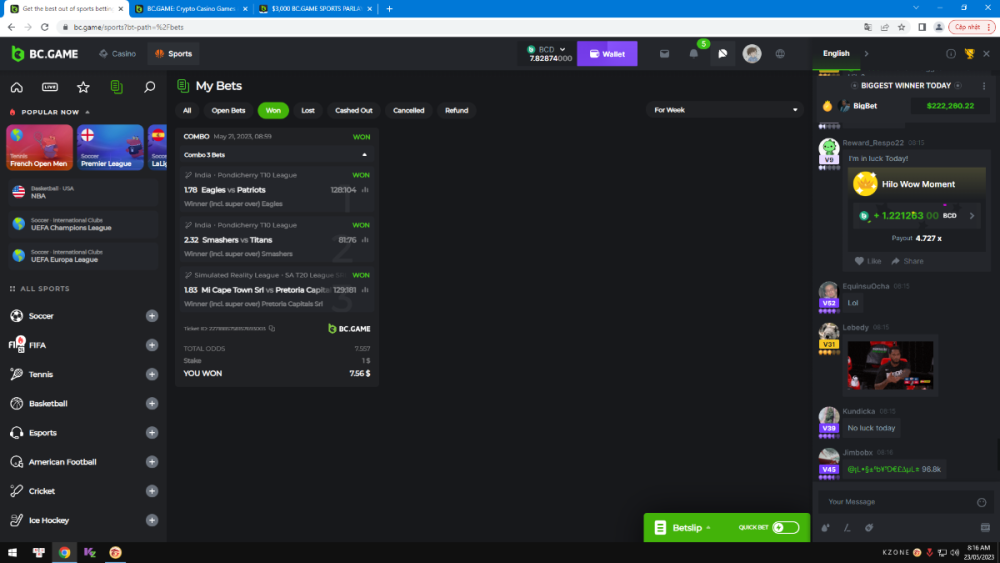1000x563 pixels.
Task: Open the Home icon in sports sidebar
Action: [16, 87]
